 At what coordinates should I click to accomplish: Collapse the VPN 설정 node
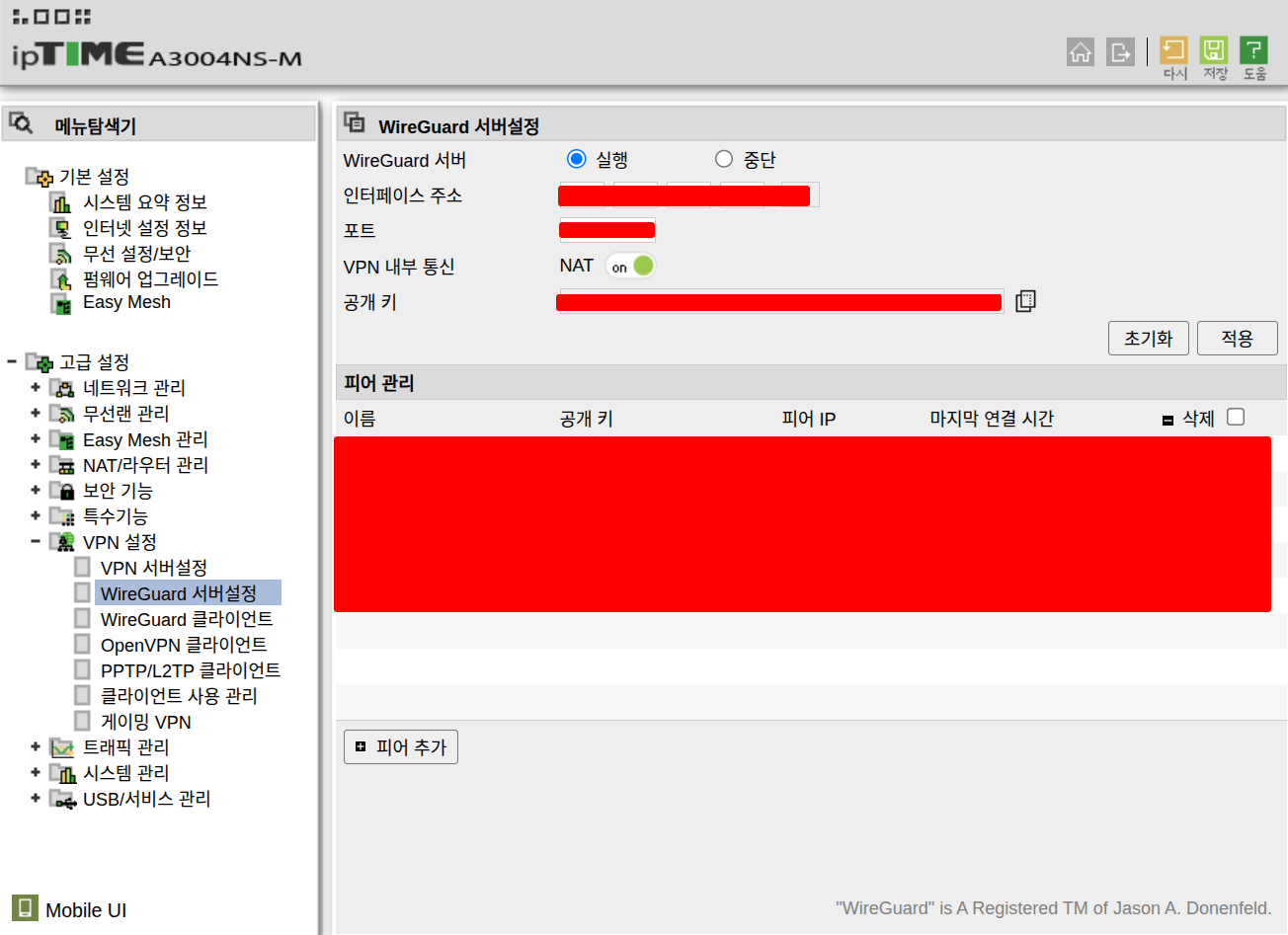(36, 541)
